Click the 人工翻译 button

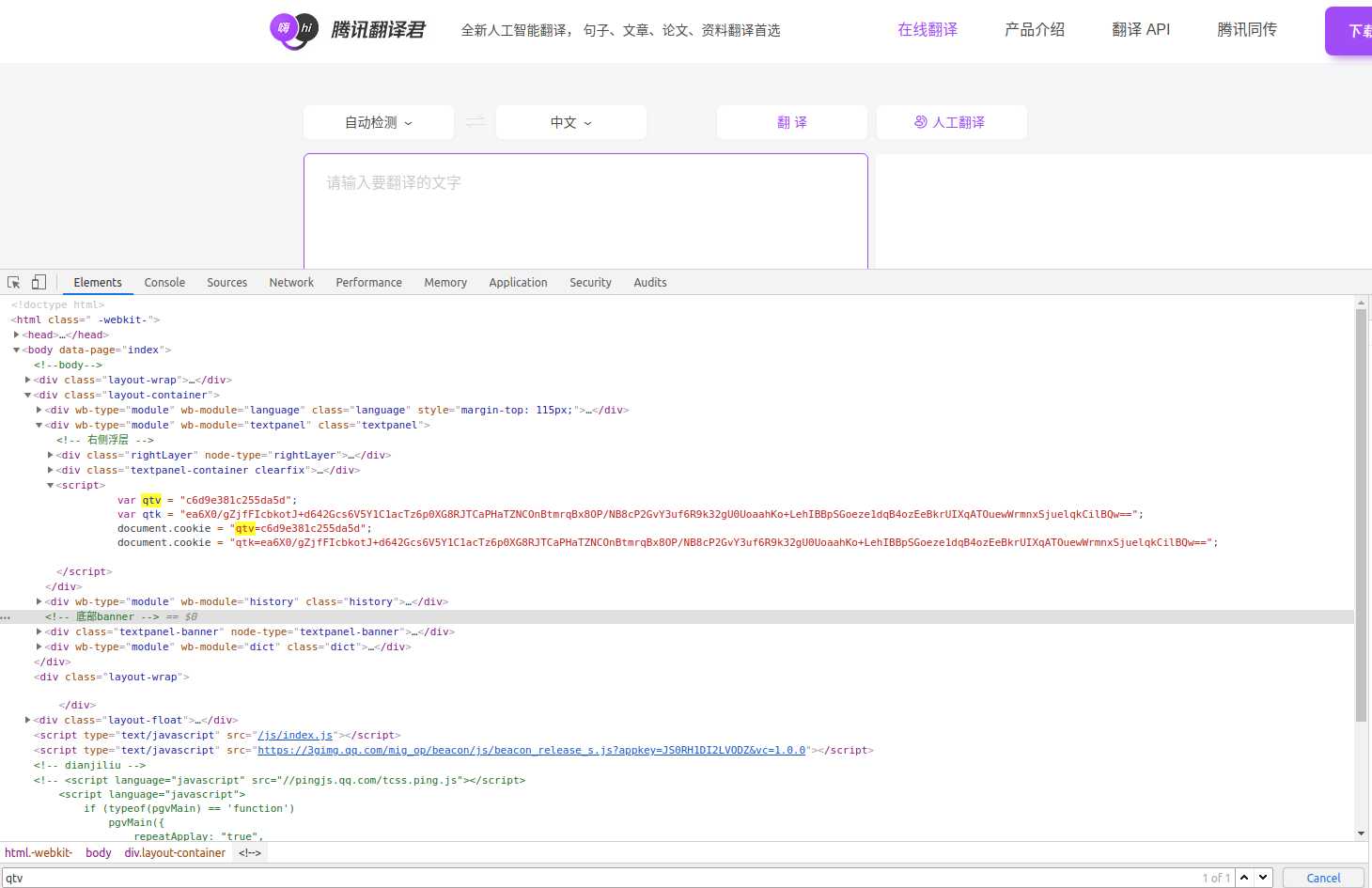click(x=952, y=122)
